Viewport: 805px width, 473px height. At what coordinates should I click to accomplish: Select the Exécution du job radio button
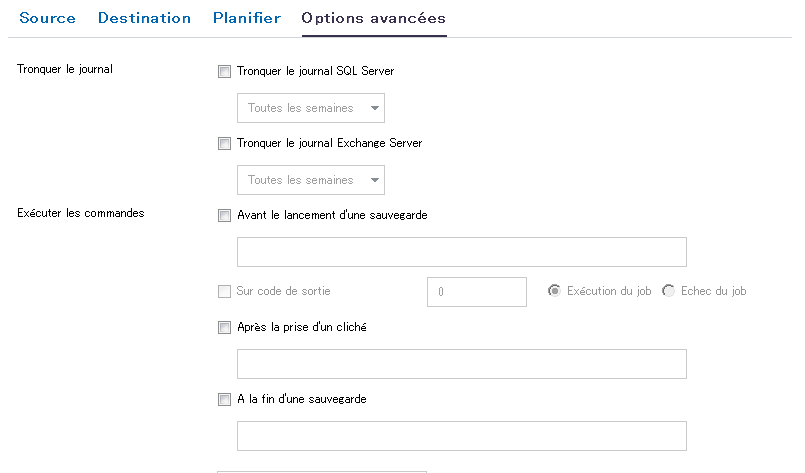tap(554, 291)
